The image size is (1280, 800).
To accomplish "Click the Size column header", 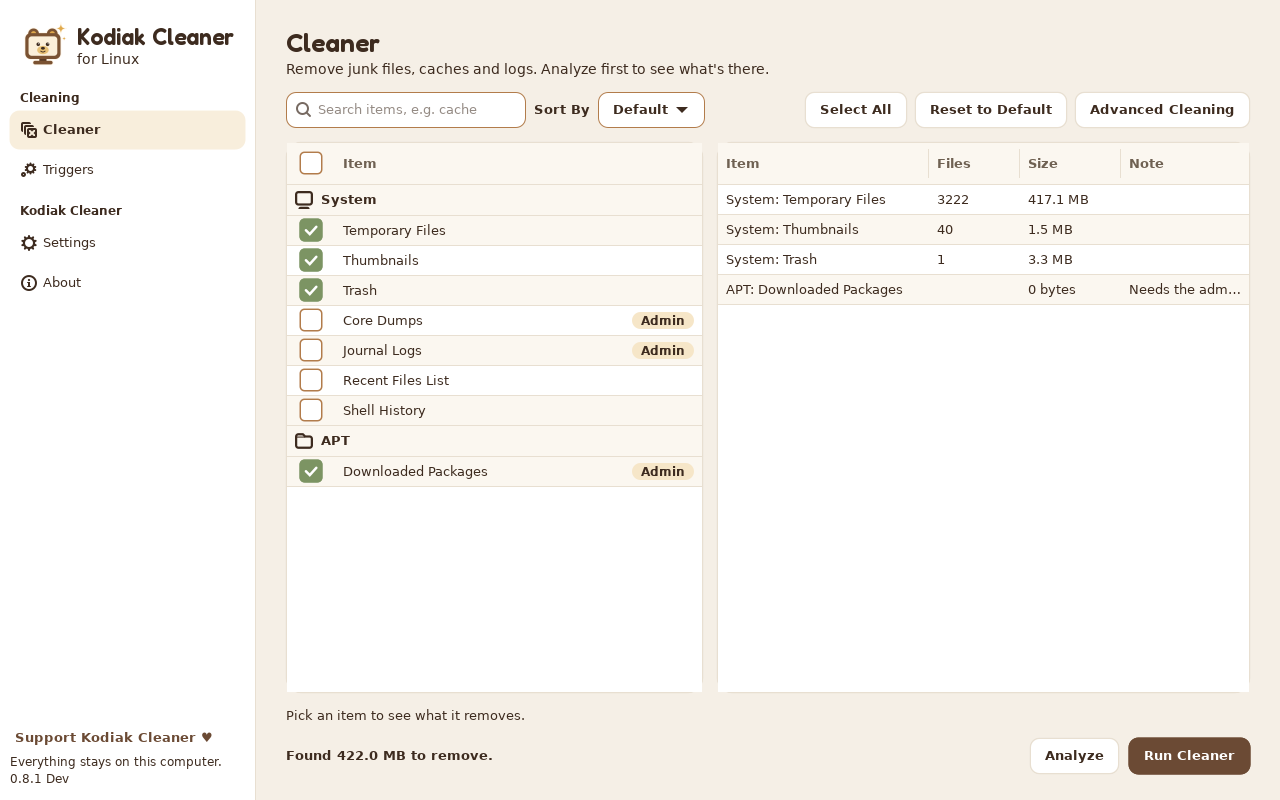I will [x=1070, y=164].
